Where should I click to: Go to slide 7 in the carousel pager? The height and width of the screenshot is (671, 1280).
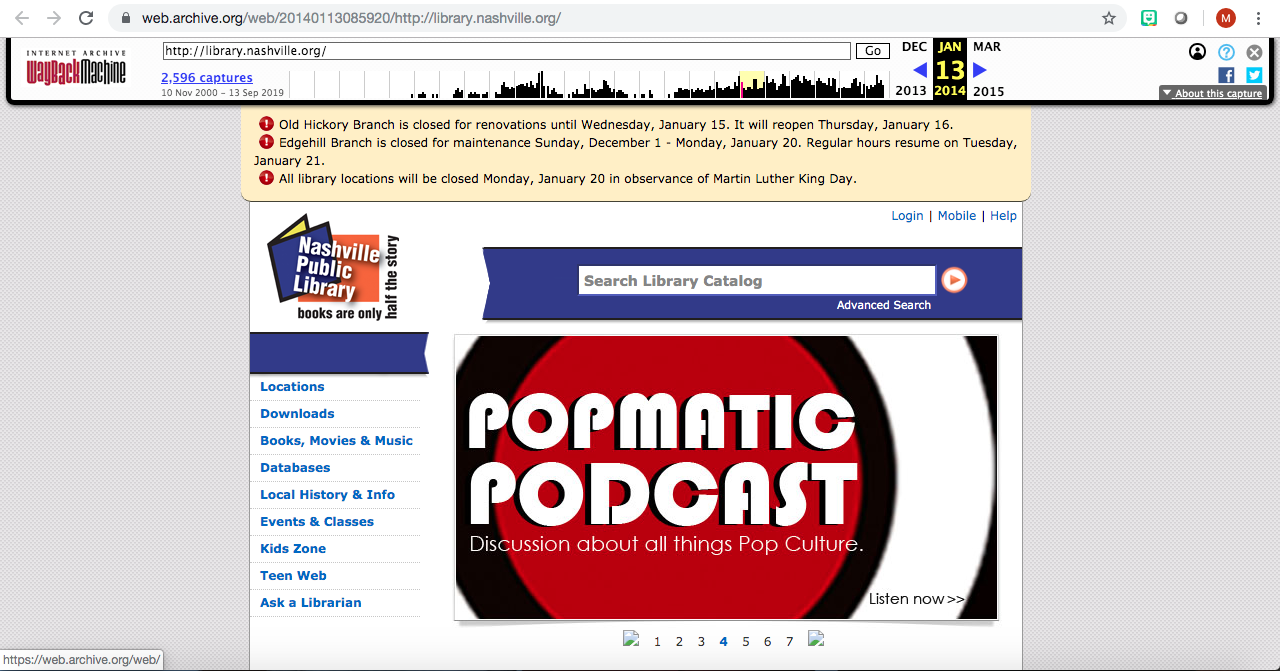[790, 642]
